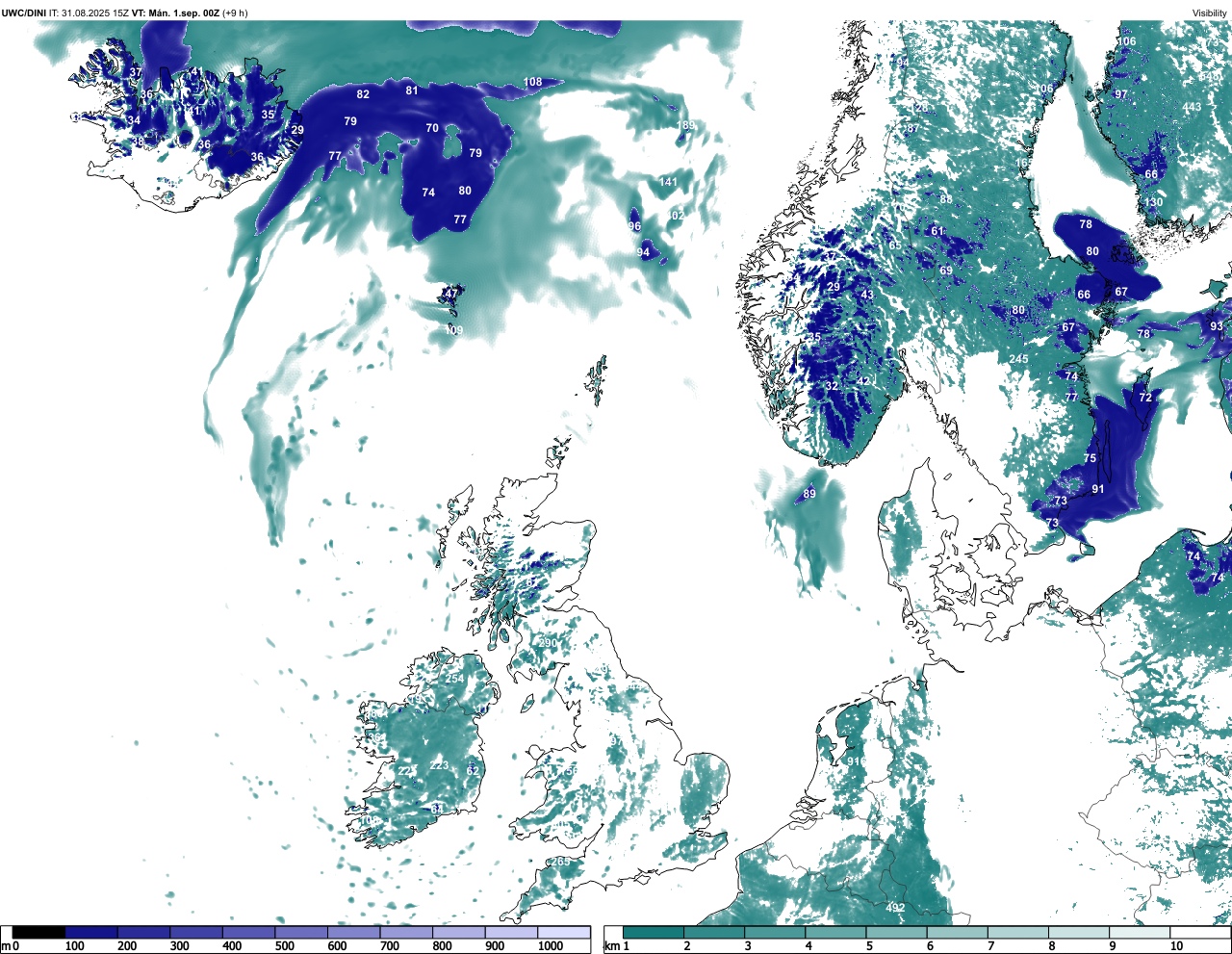Click the '130' value over southern Finland
This screenshot has width=1232, height=954.
1153,202
